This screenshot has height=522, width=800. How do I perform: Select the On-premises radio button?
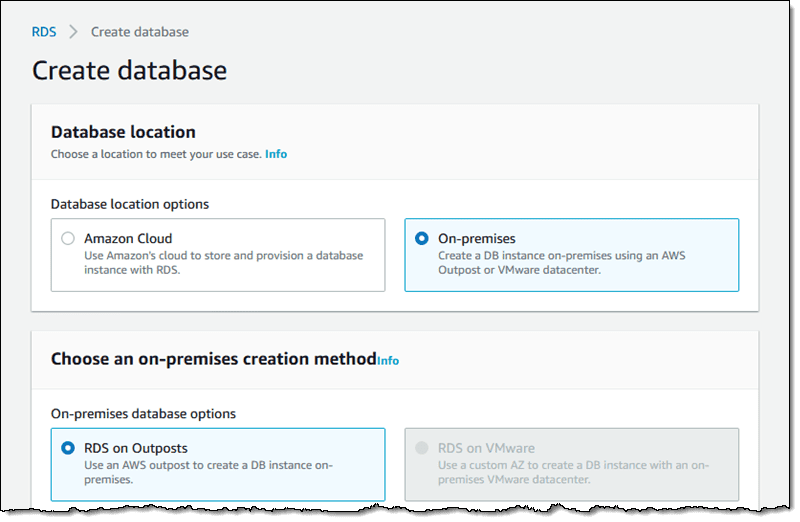point(421,238)
